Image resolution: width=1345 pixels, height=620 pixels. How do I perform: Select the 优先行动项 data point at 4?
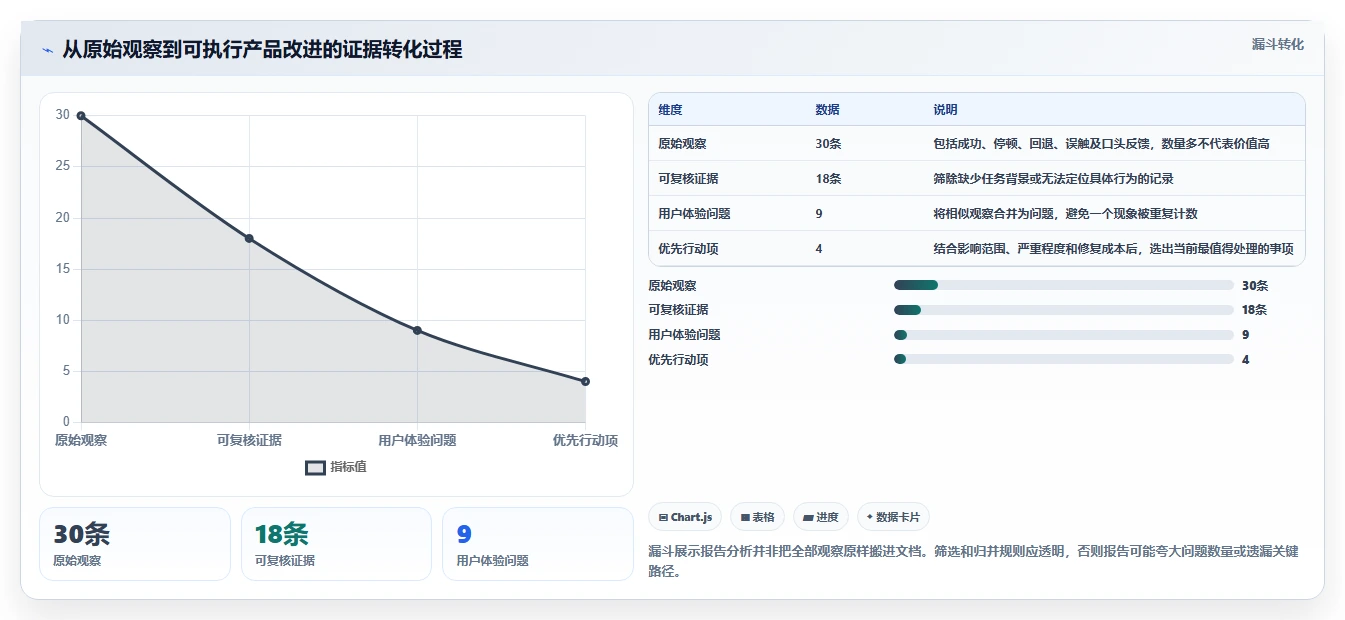tap(585, 381)
